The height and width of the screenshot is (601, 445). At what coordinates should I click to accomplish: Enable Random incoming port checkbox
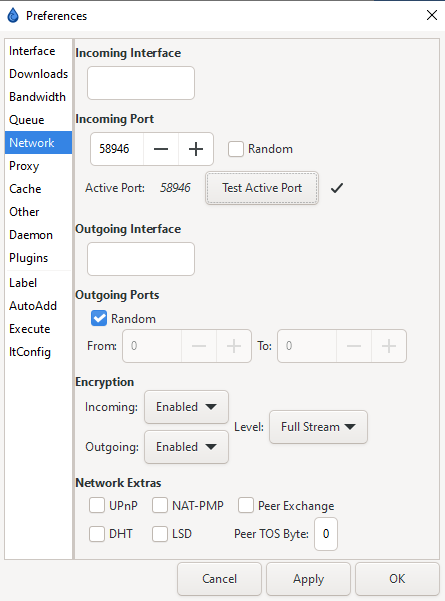coord(236,149)
